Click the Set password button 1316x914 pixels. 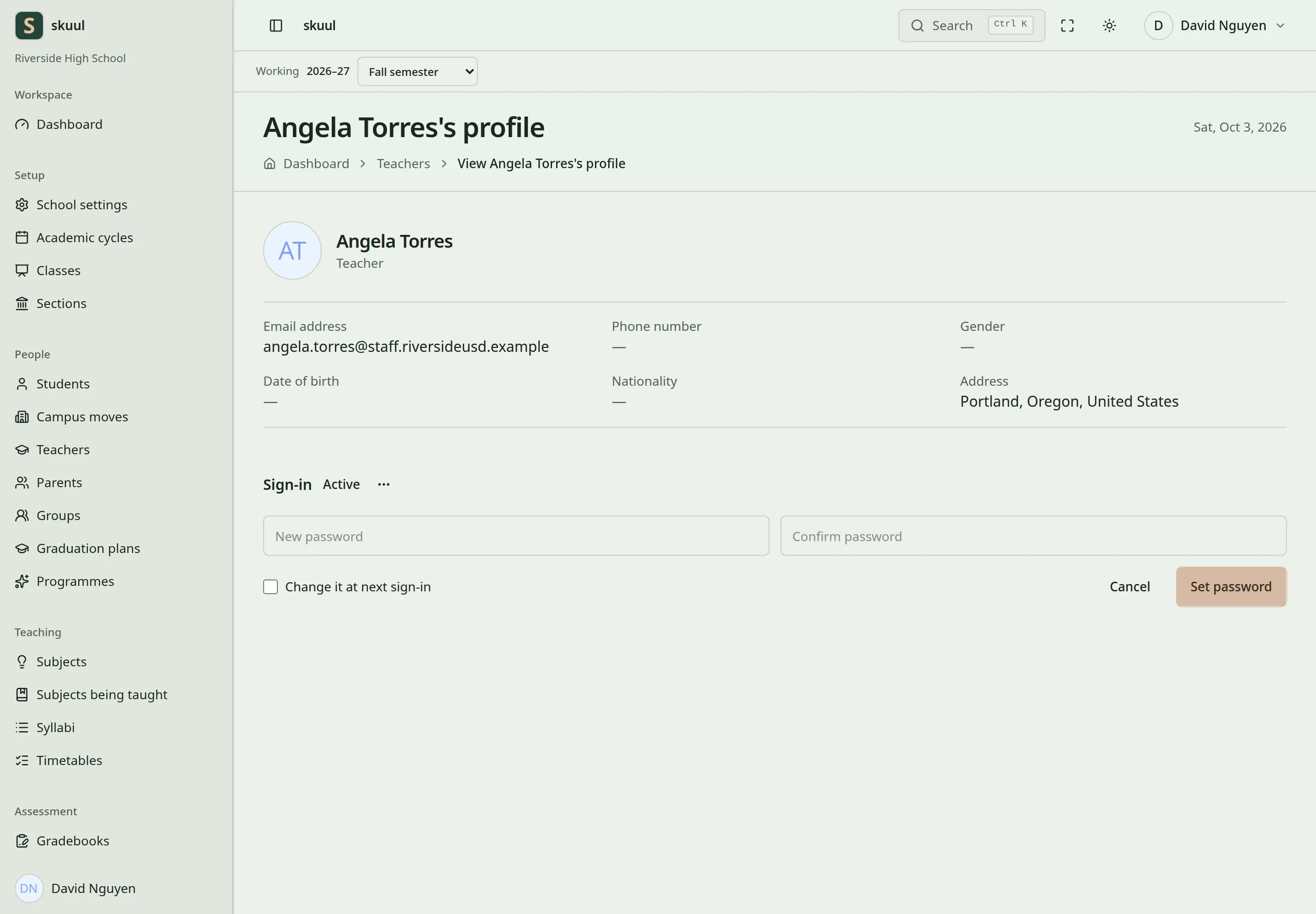click(x=1231, y=586)
